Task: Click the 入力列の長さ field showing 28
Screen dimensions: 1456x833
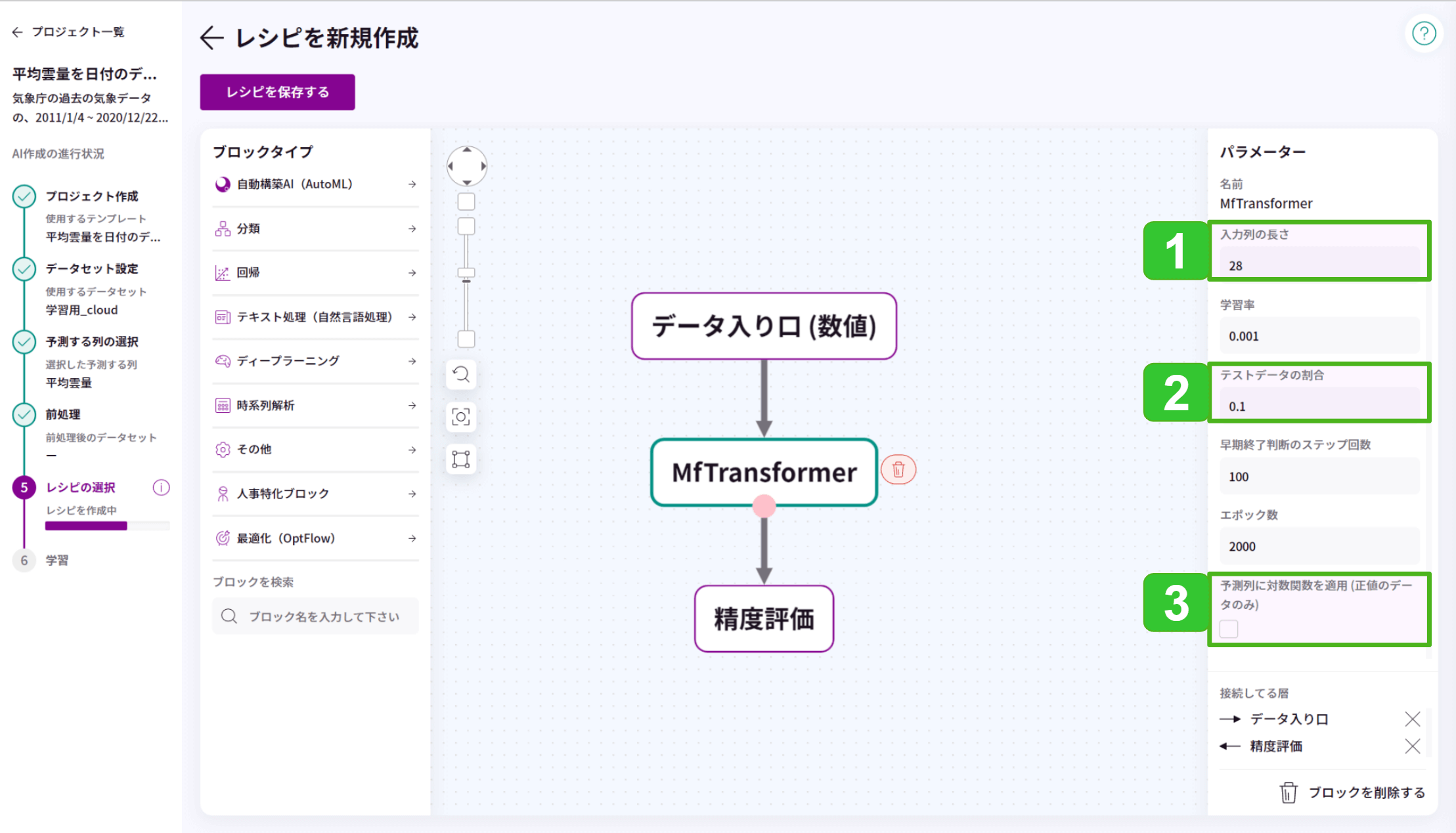Action: point(1319,265)
